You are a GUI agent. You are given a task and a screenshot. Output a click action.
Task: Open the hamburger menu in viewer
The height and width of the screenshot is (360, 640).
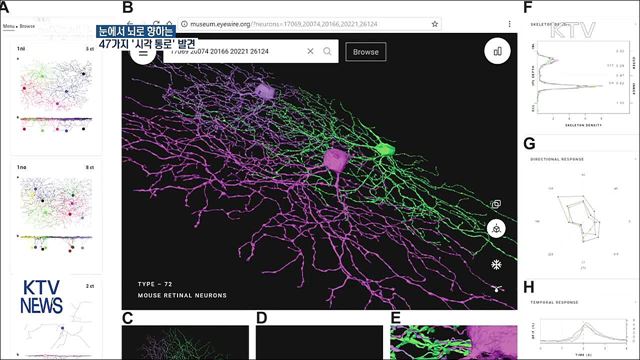click(143, 53)
